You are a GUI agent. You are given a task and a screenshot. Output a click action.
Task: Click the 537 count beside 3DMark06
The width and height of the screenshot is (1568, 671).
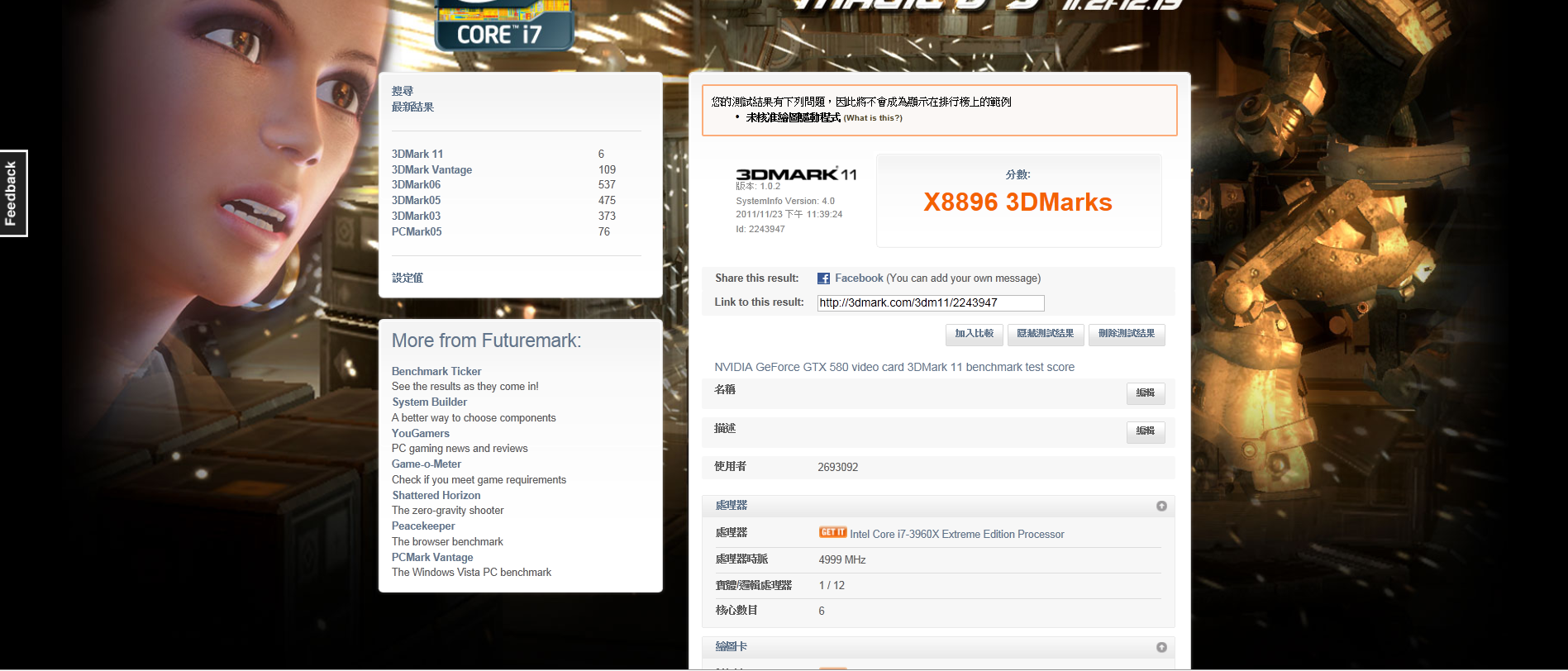click(607, 184)
